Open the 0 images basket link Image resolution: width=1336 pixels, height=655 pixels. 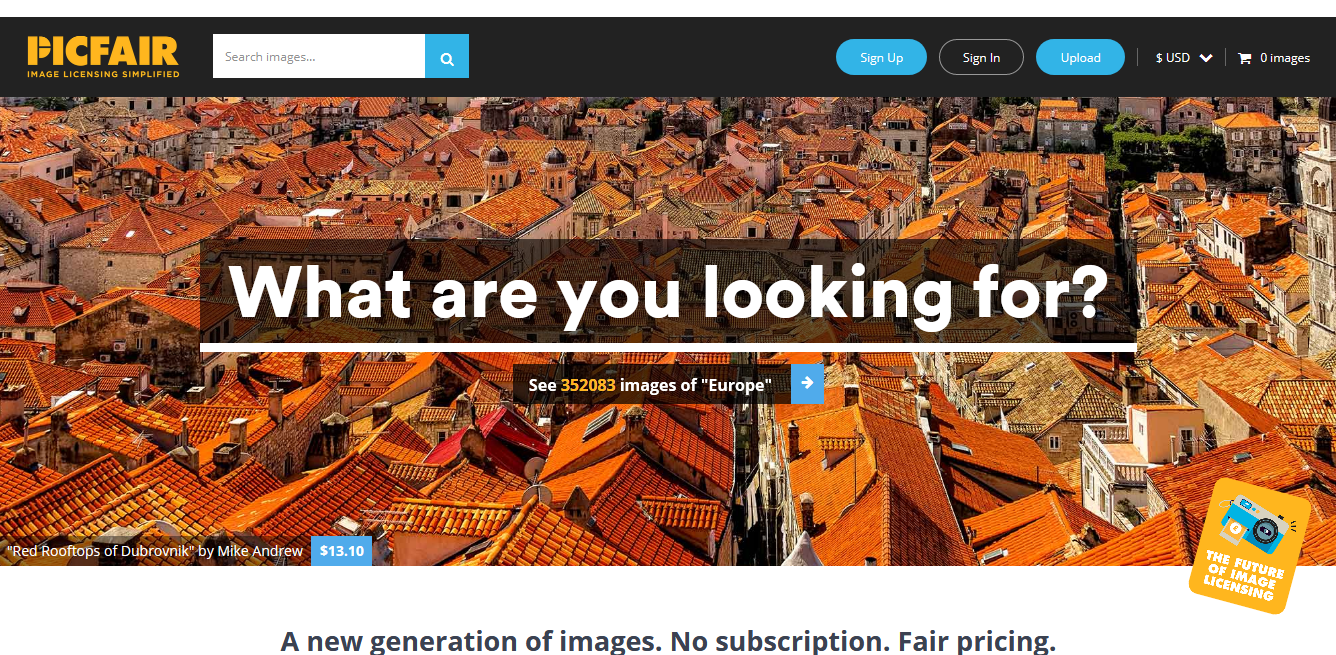(1274, 58)
